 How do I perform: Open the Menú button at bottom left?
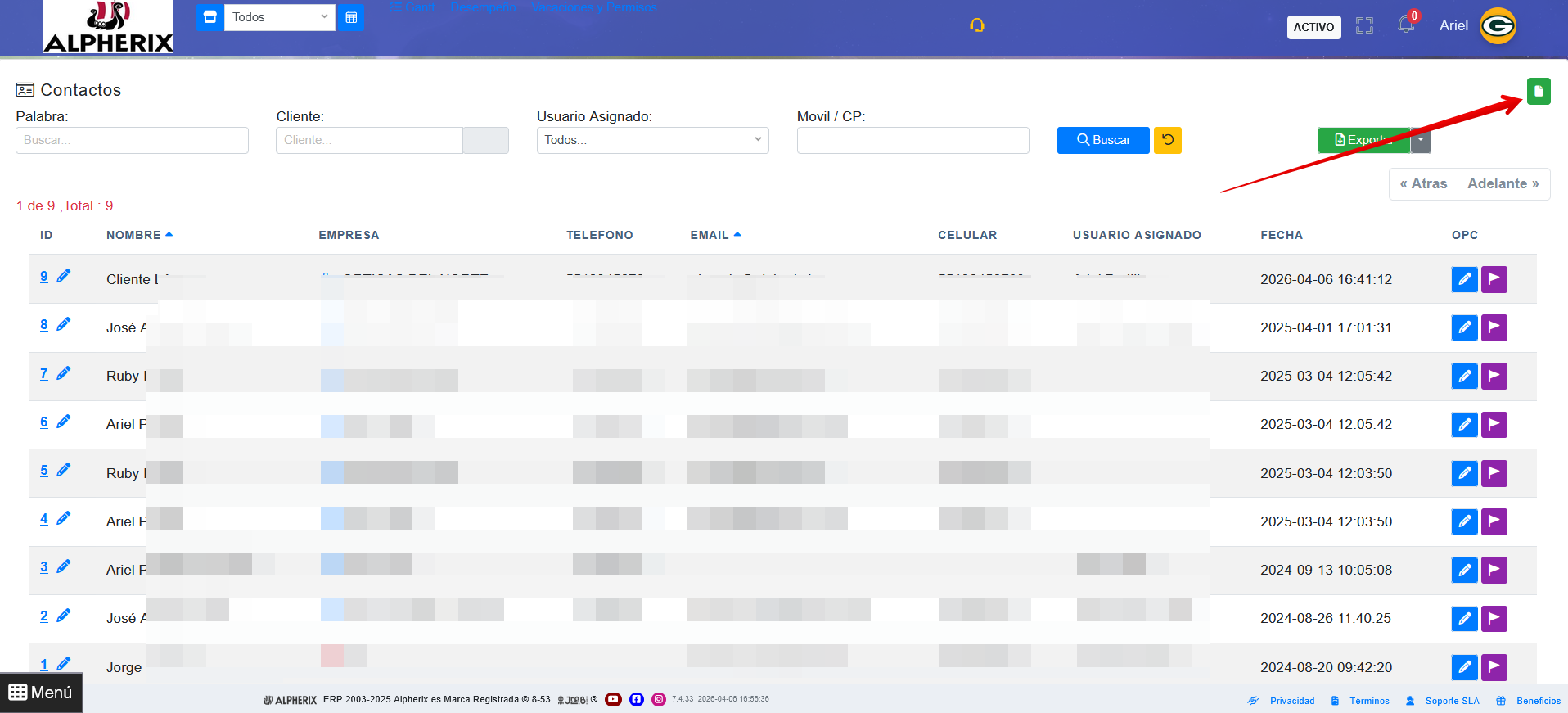[41, 693]
